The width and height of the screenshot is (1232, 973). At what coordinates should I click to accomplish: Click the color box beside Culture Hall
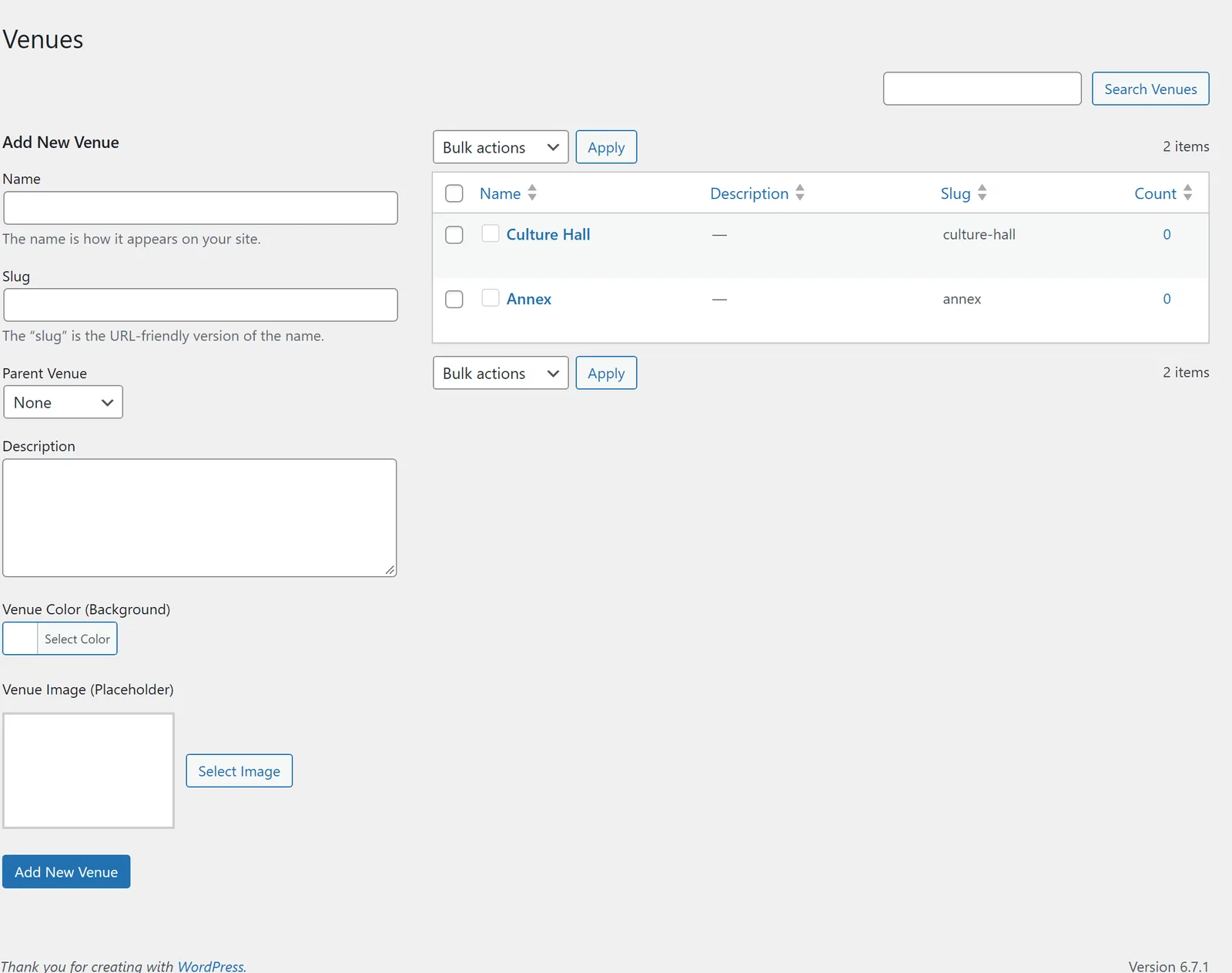point(490,233)
